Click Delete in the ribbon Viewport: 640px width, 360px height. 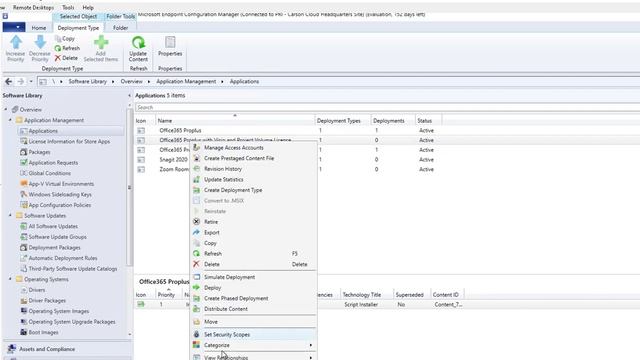[x=66, y=58]
